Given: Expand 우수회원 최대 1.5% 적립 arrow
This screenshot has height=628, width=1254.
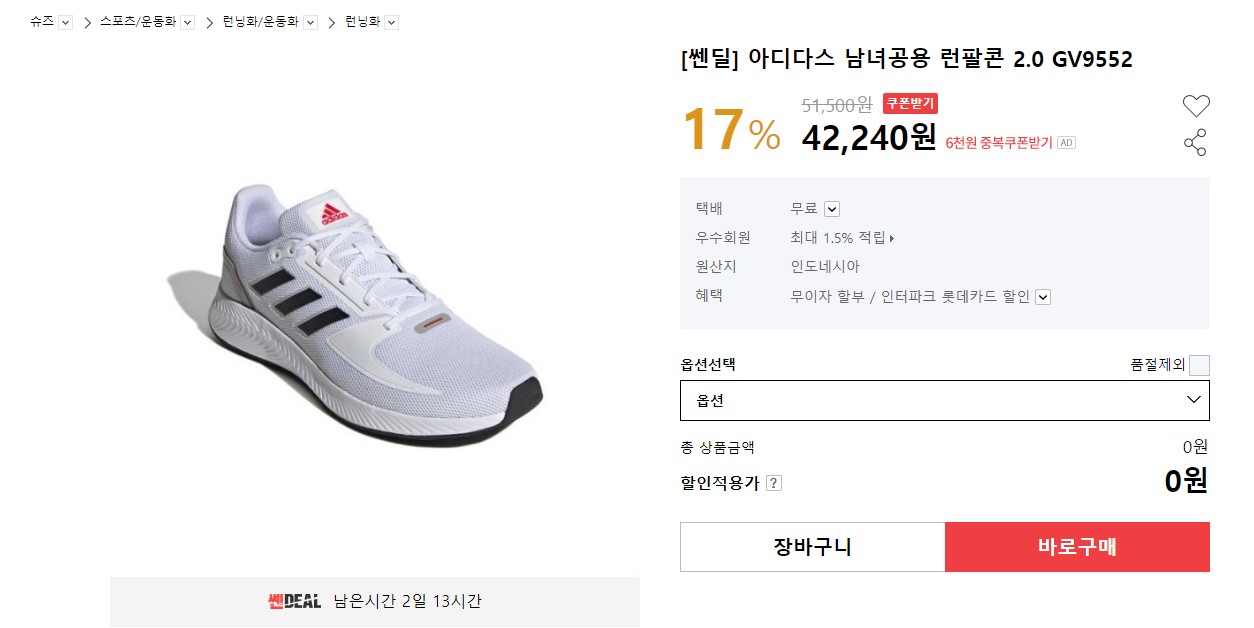Looking at the screenshot, I should (891, 239).
